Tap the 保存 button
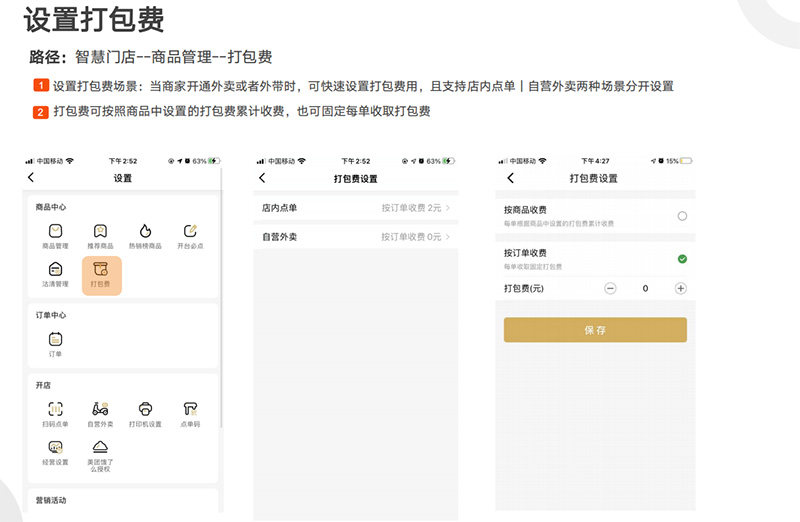Viewport: 800px width, 522px height. tap(595, 330)
